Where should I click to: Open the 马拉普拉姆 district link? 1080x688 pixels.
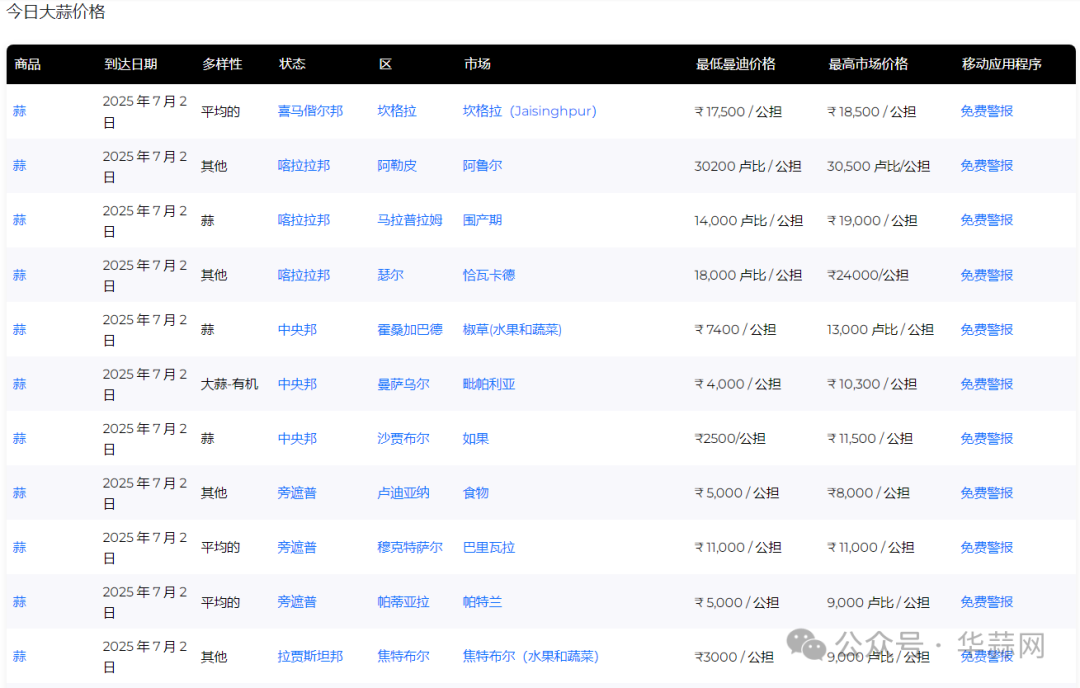click(x=409, y=220)
